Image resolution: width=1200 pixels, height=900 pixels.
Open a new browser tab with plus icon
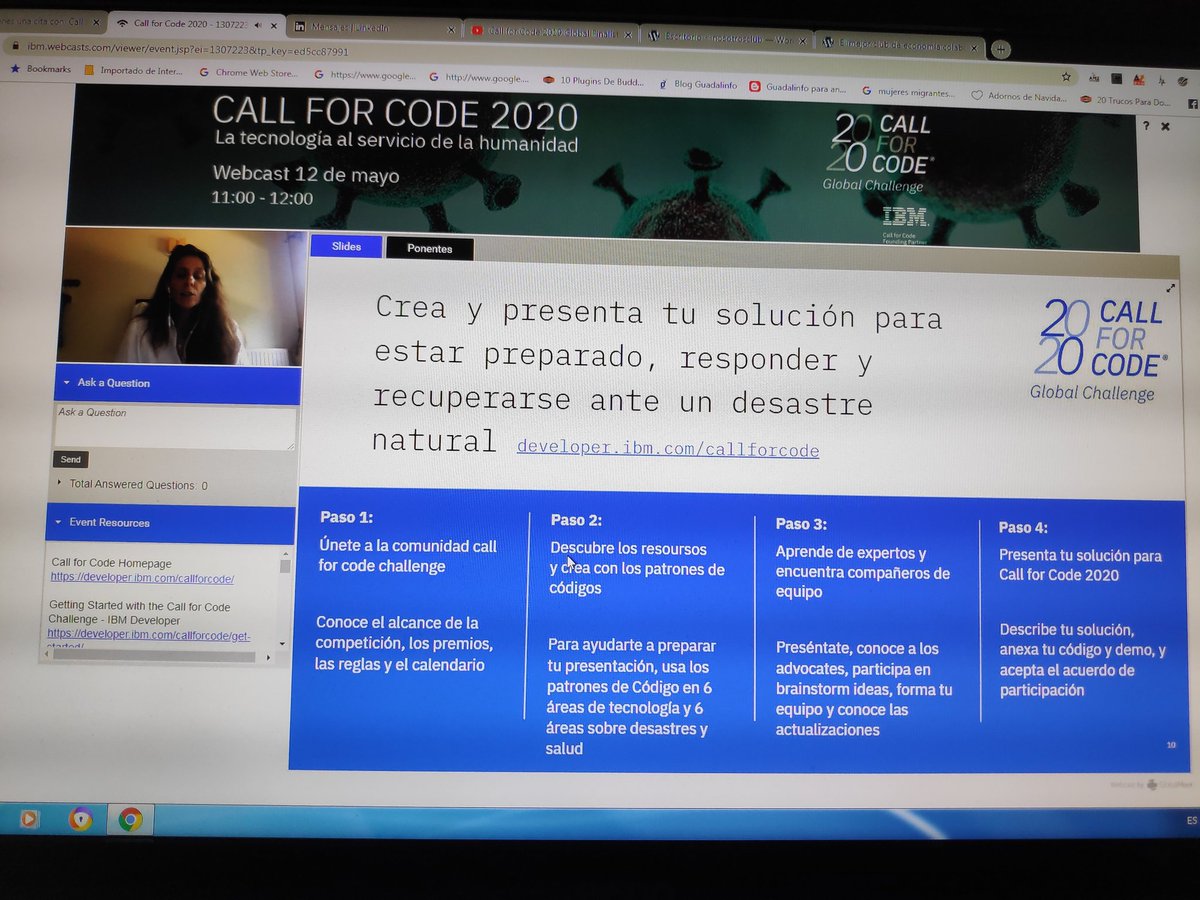coord(1002,48)
